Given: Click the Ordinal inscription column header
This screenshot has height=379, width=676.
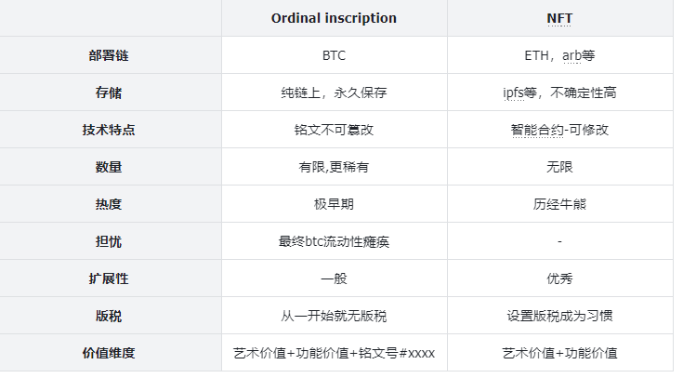Looking at the screenshot, I should [x=334, y=18].
